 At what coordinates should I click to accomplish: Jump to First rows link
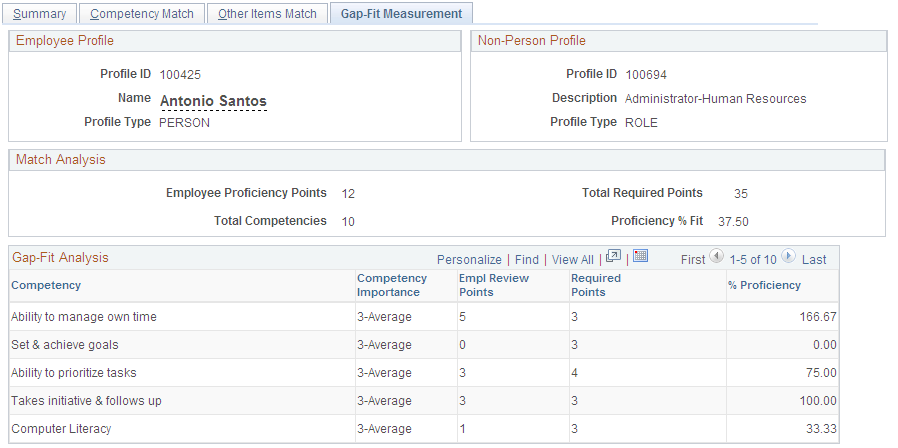pos(693,260)
